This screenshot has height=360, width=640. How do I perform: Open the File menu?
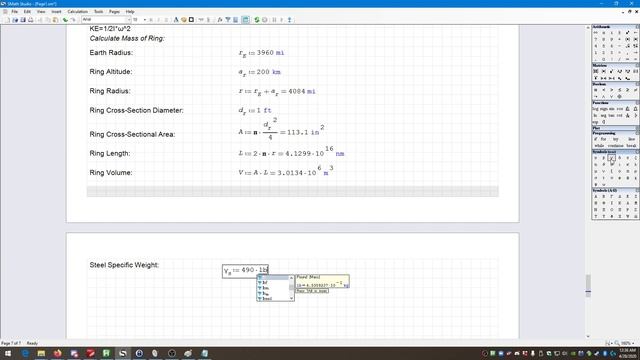(x=15, y=12)
